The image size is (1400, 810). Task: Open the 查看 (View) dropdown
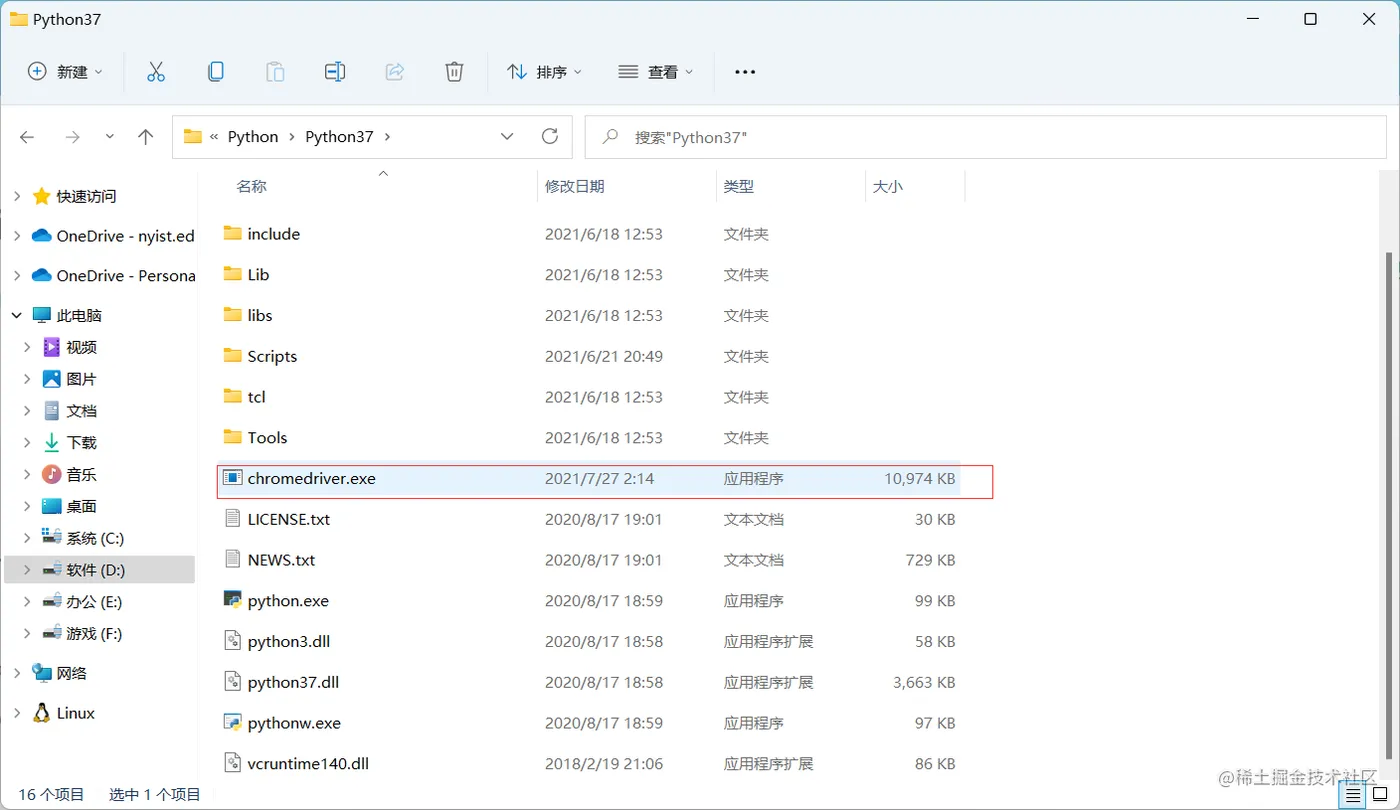[656, 72]
